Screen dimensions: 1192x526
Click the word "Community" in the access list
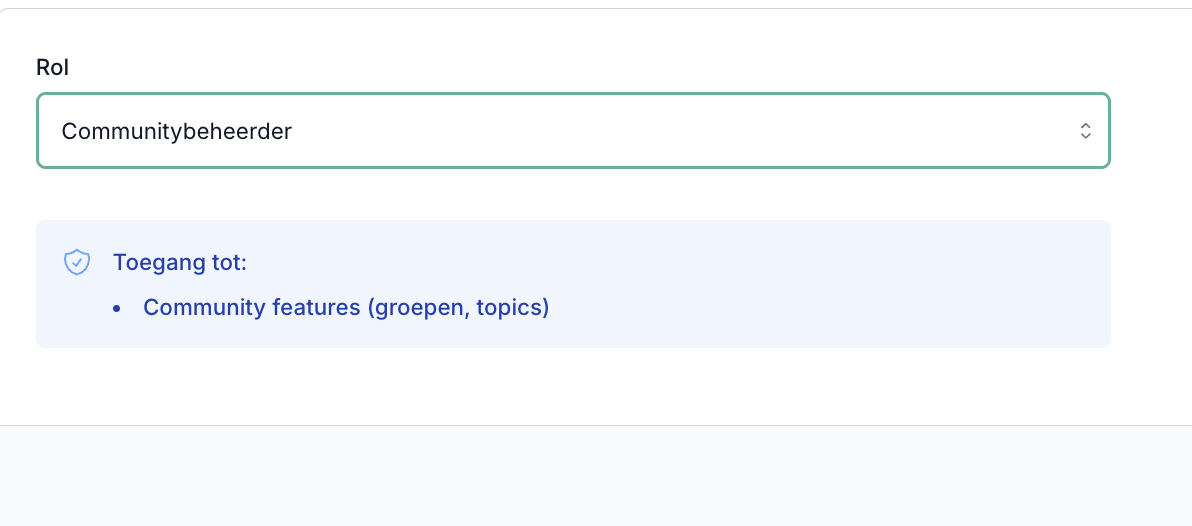click(x=204, y=307)
